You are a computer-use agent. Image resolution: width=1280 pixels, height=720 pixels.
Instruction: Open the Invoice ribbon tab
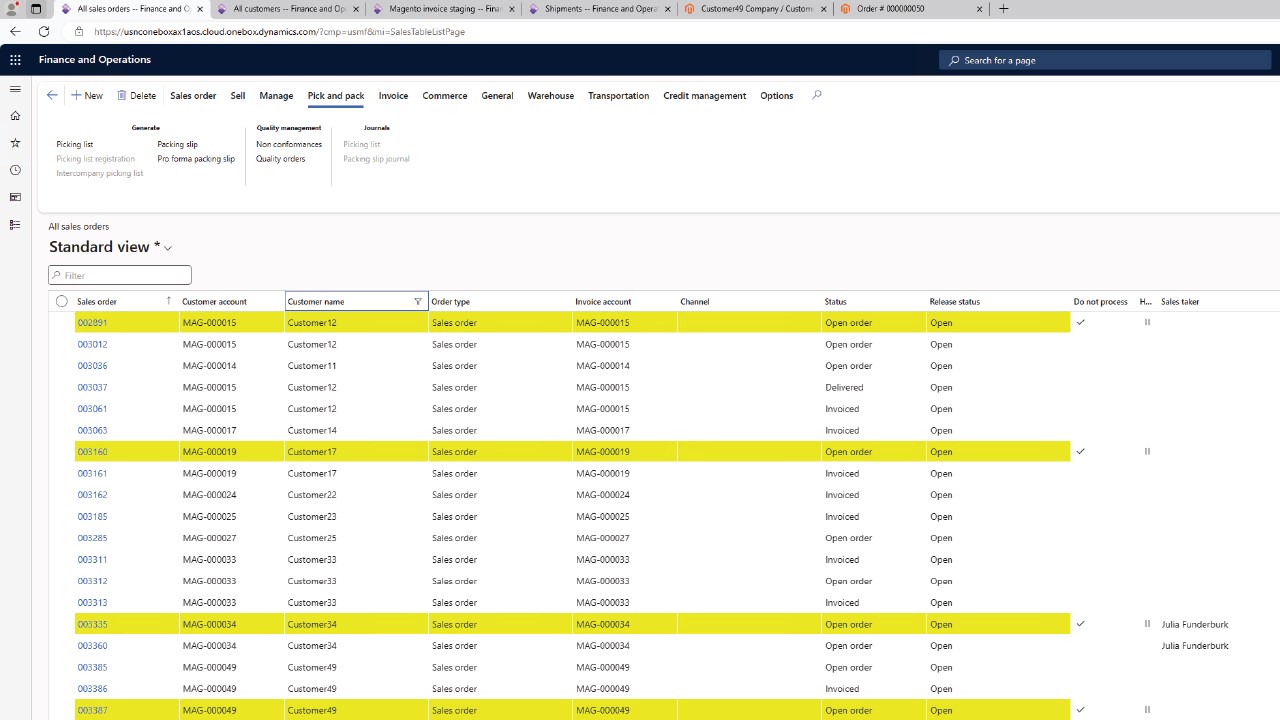point(393,95)
